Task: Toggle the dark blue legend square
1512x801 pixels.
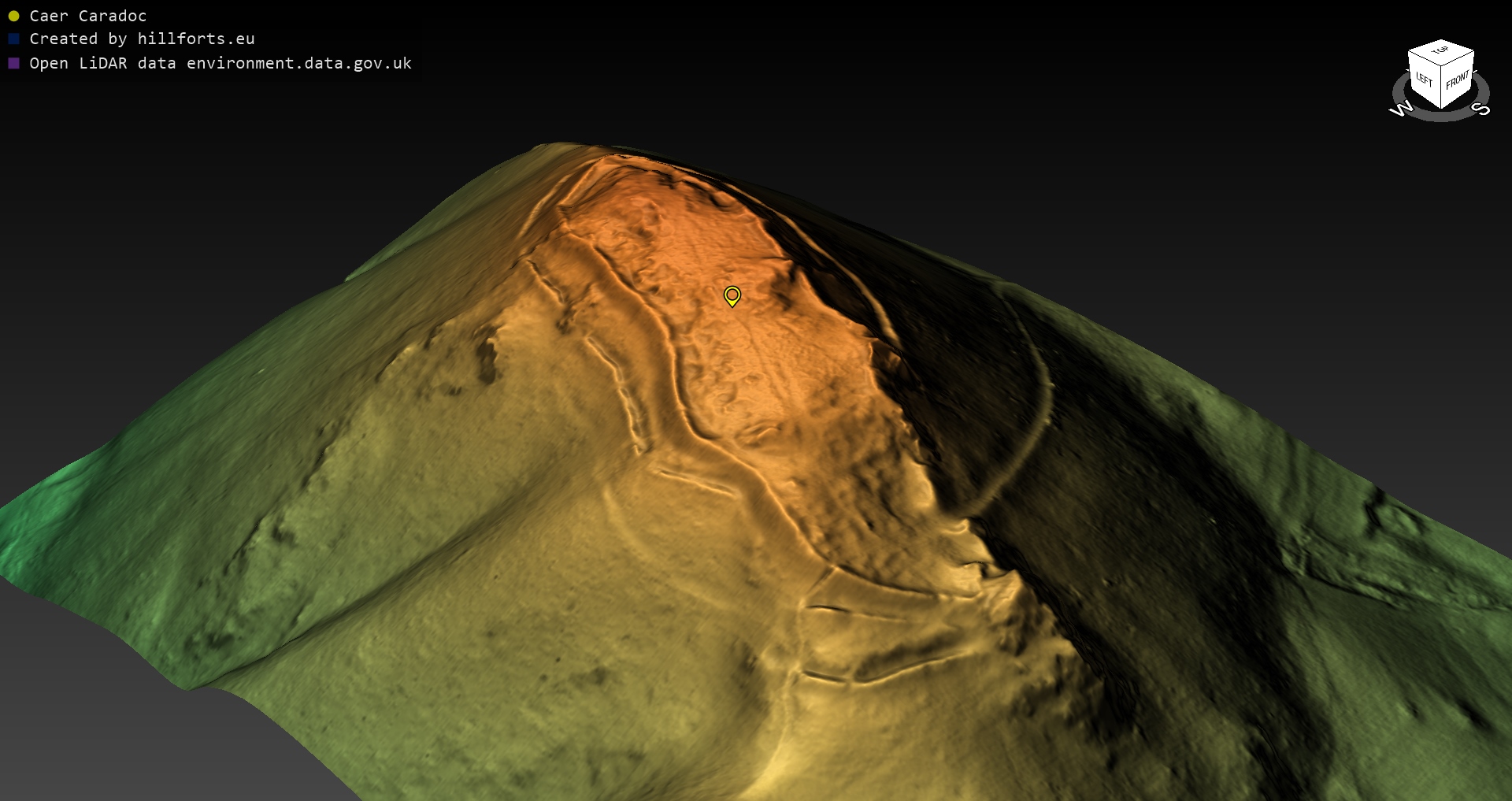Action: click(13, 39)
